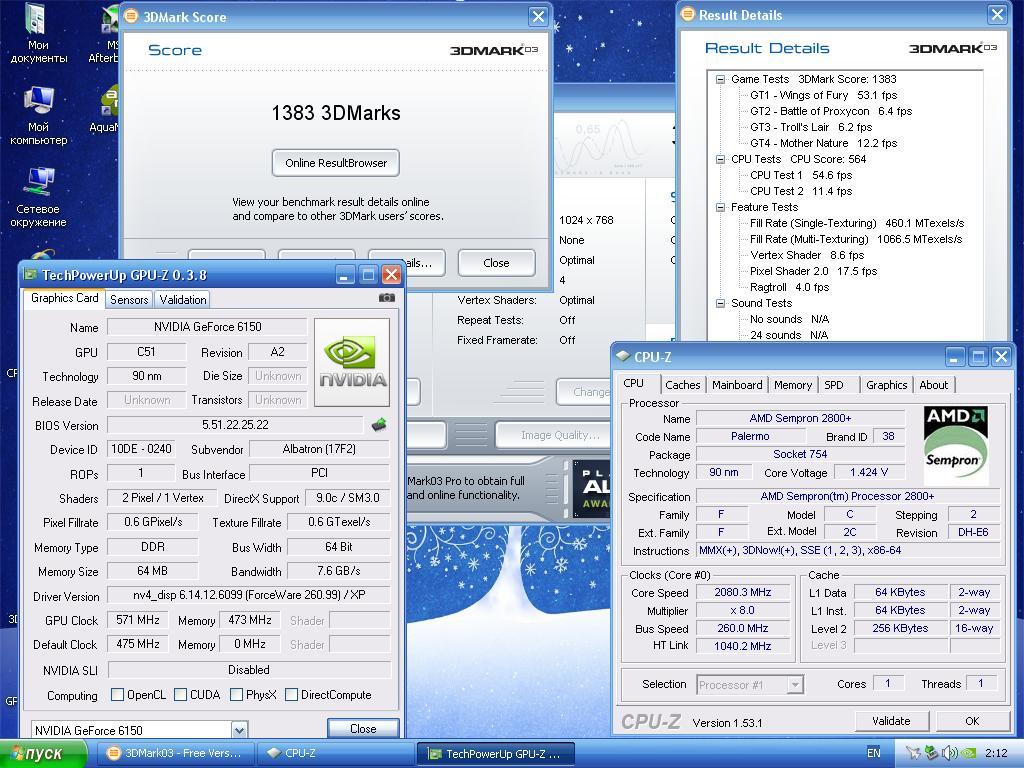Click the volume speaker tray icon
Image resolution: width=1024 pixels, height=768 pixels.
click(x=950, y=753)
